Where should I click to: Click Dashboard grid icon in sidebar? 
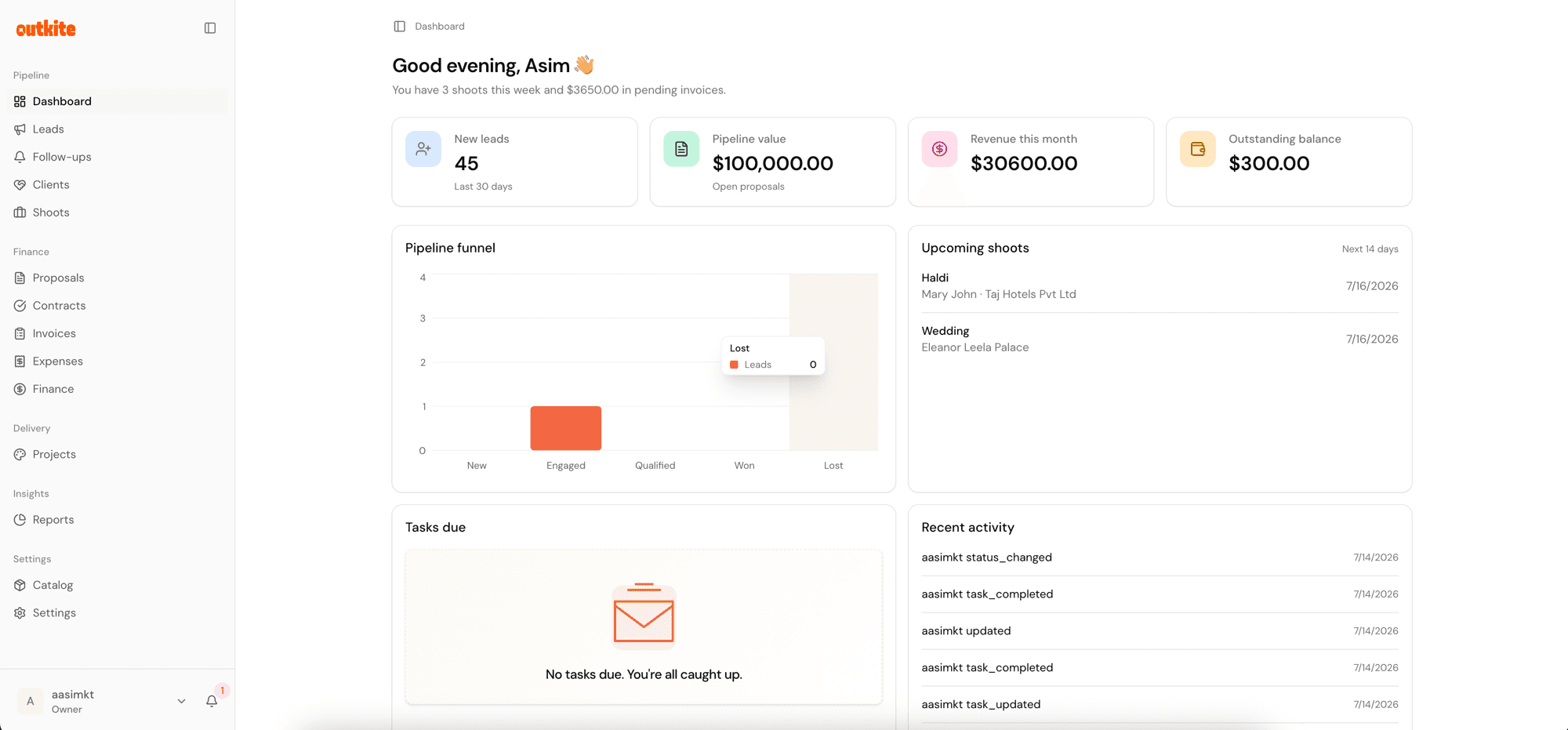click(20, 101)
